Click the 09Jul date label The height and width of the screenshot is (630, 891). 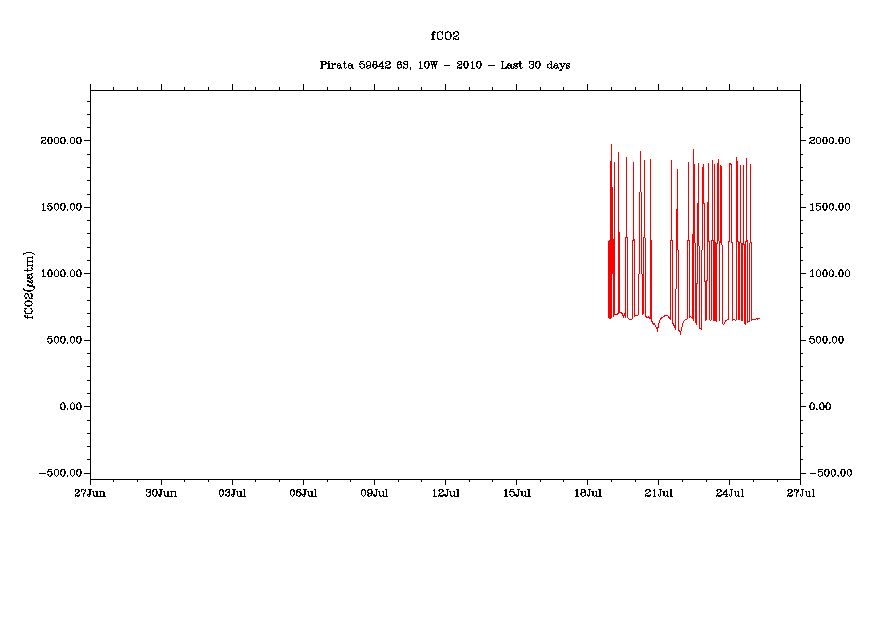(x=374, y=493)
